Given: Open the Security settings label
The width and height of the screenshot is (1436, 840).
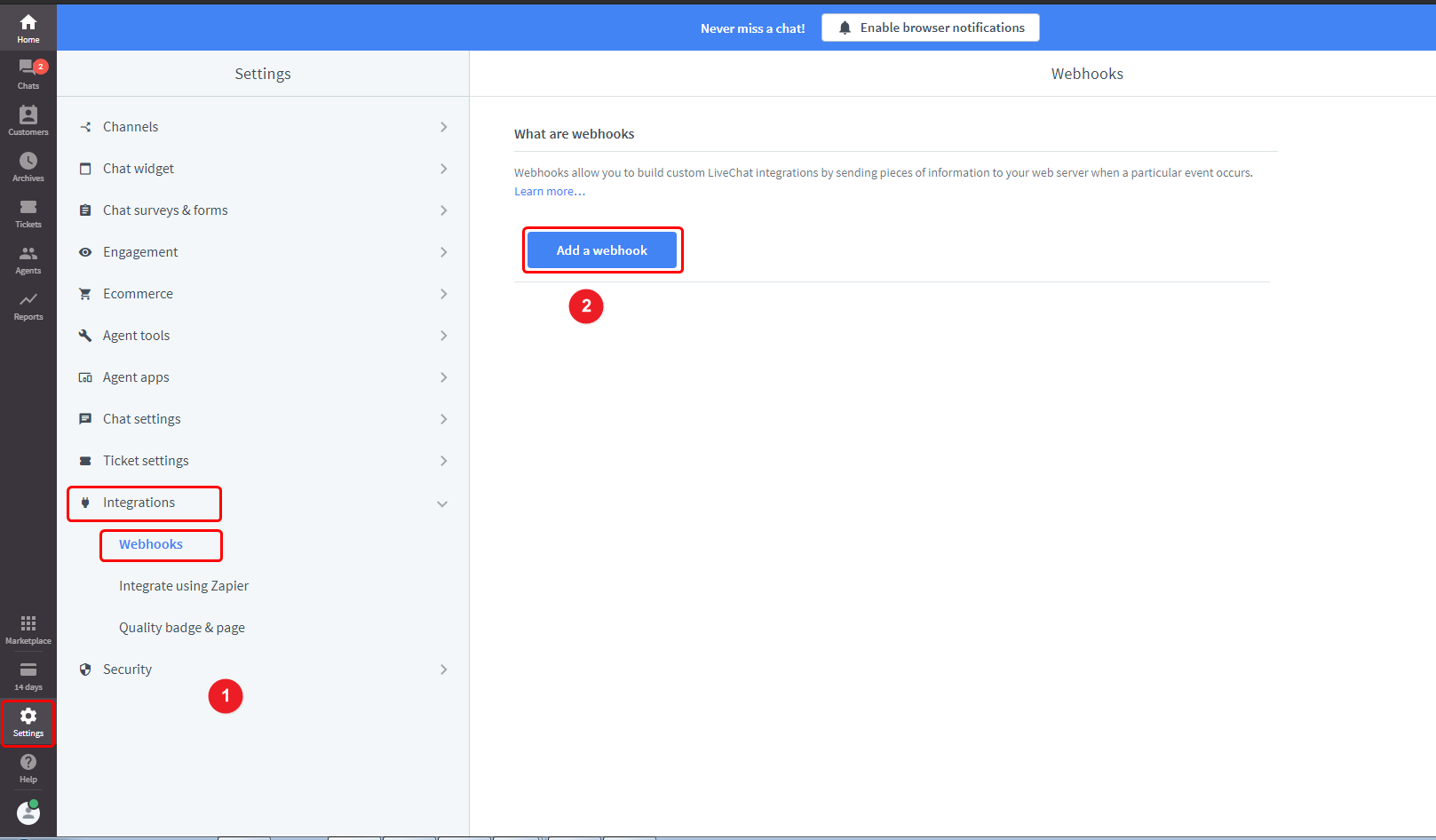Looking at the screenshot, I should coord(127,670).
